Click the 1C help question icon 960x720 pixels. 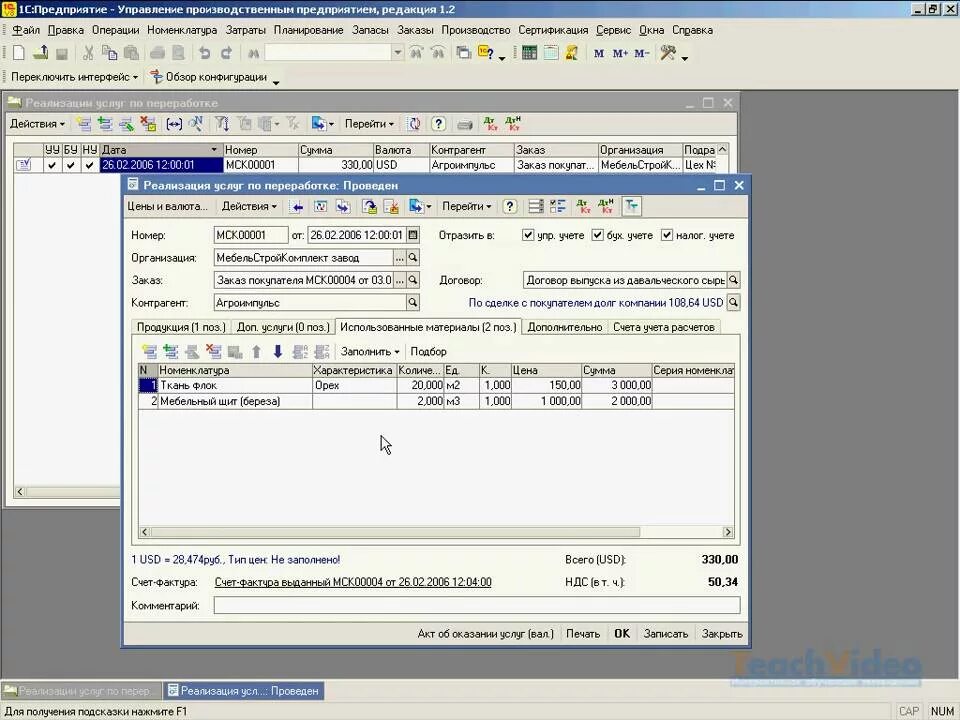tap(486, 53)
